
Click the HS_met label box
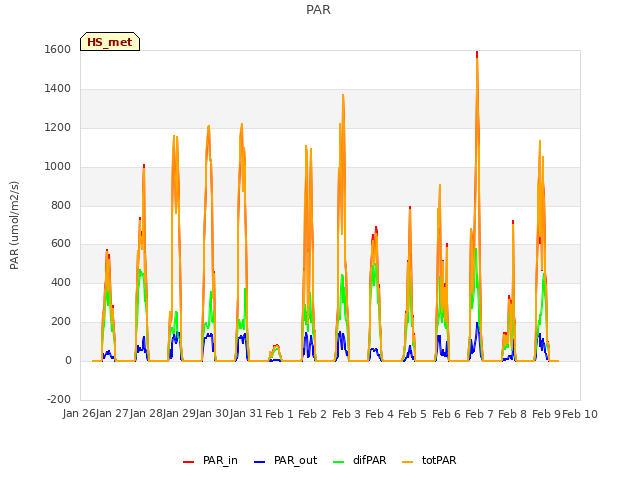click(x=110, y=42)
